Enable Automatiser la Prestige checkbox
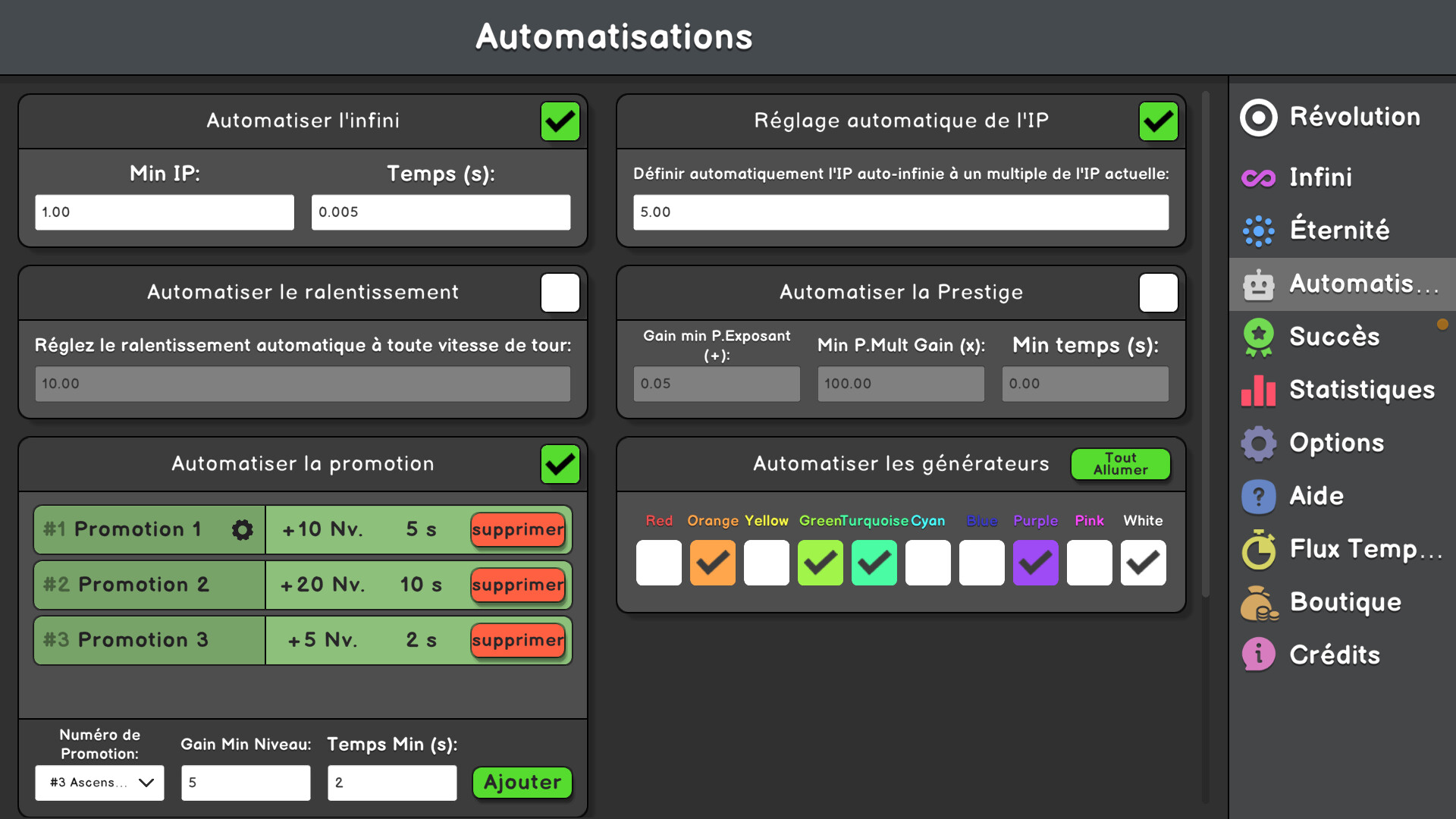Image resolution: width=1456 pixels, height=819 pixels. pyautogui.click(x=1158, y=293)
